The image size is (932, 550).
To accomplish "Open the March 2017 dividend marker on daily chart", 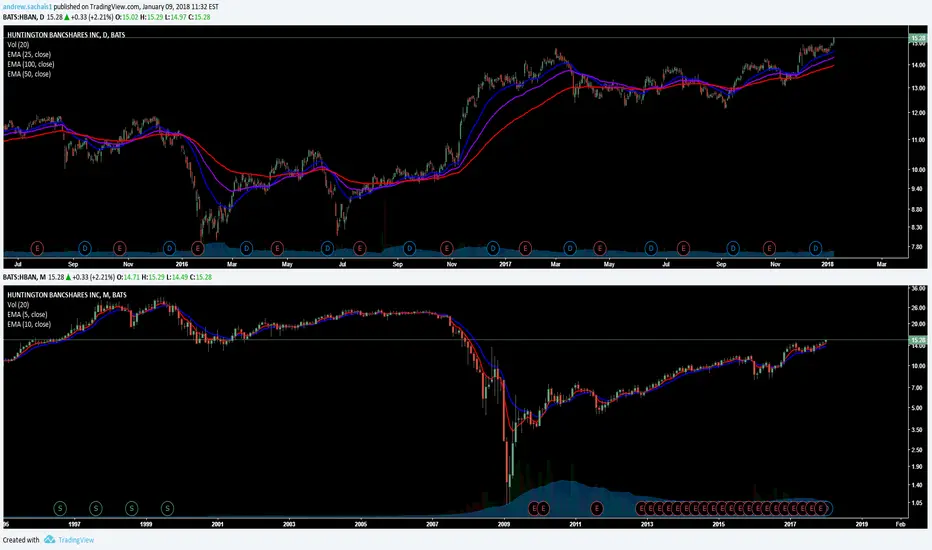I will [x=570, y=248].
